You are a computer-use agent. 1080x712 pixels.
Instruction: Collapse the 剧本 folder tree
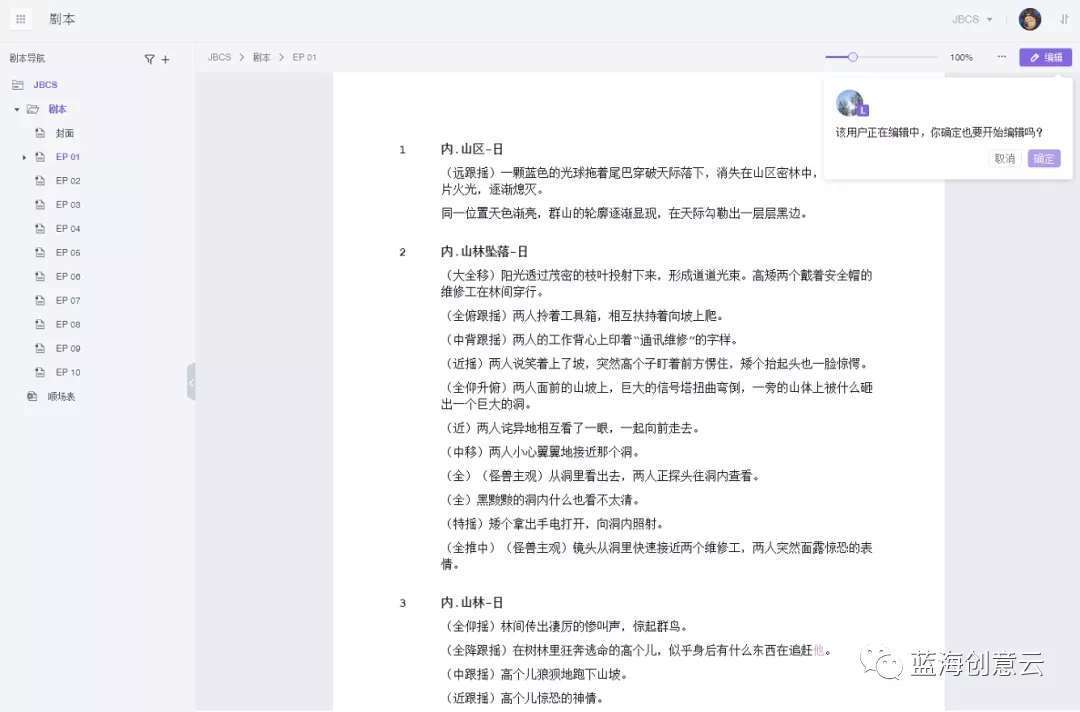pyautogui.click(x=17, y=109)
